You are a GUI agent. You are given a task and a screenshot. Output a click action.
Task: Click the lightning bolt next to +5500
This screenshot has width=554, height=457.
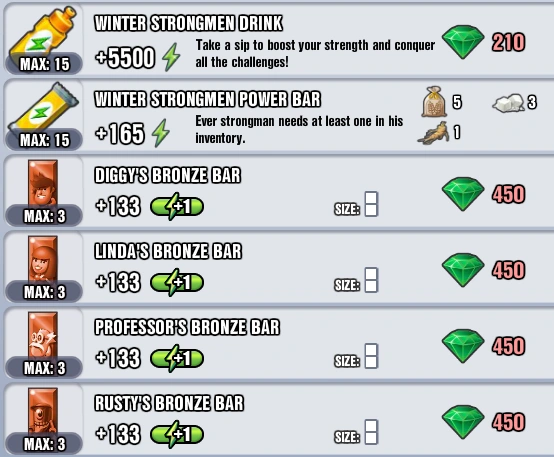click(171, 57)
